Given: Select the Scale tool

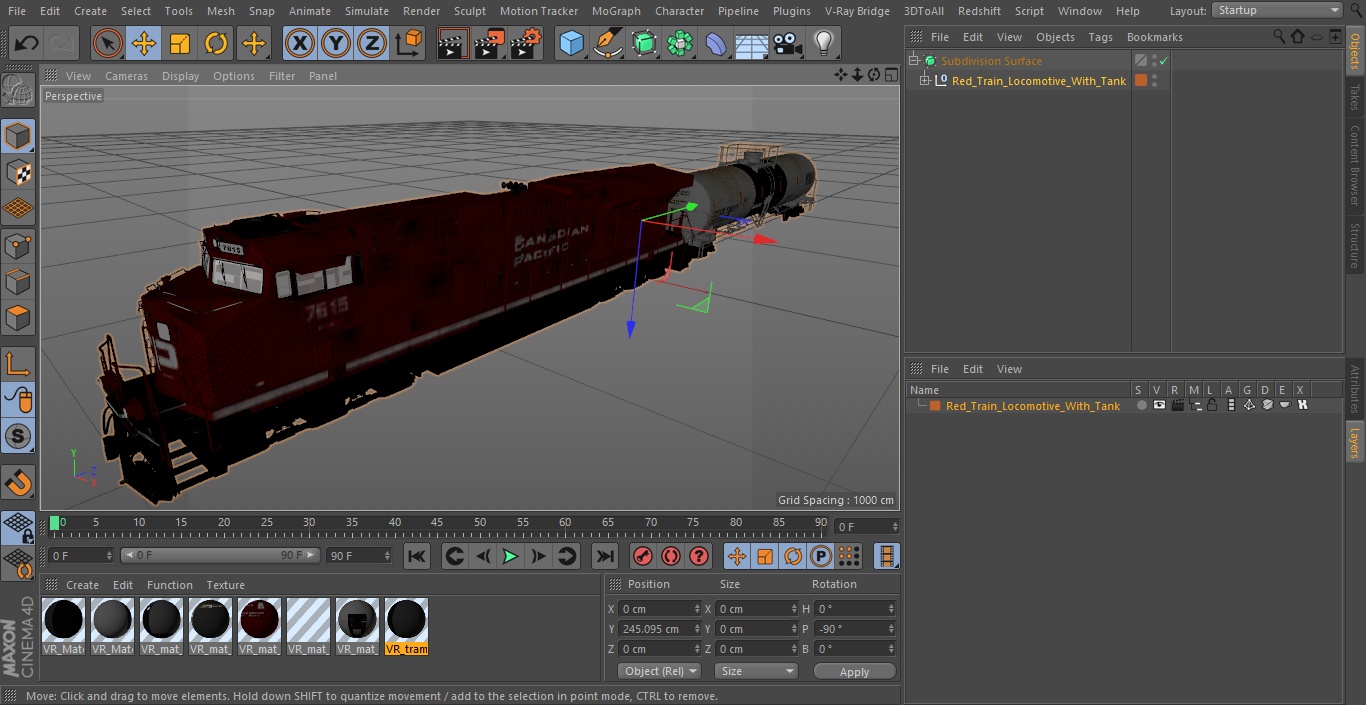Looking at the screenshot, I should 180,43.
